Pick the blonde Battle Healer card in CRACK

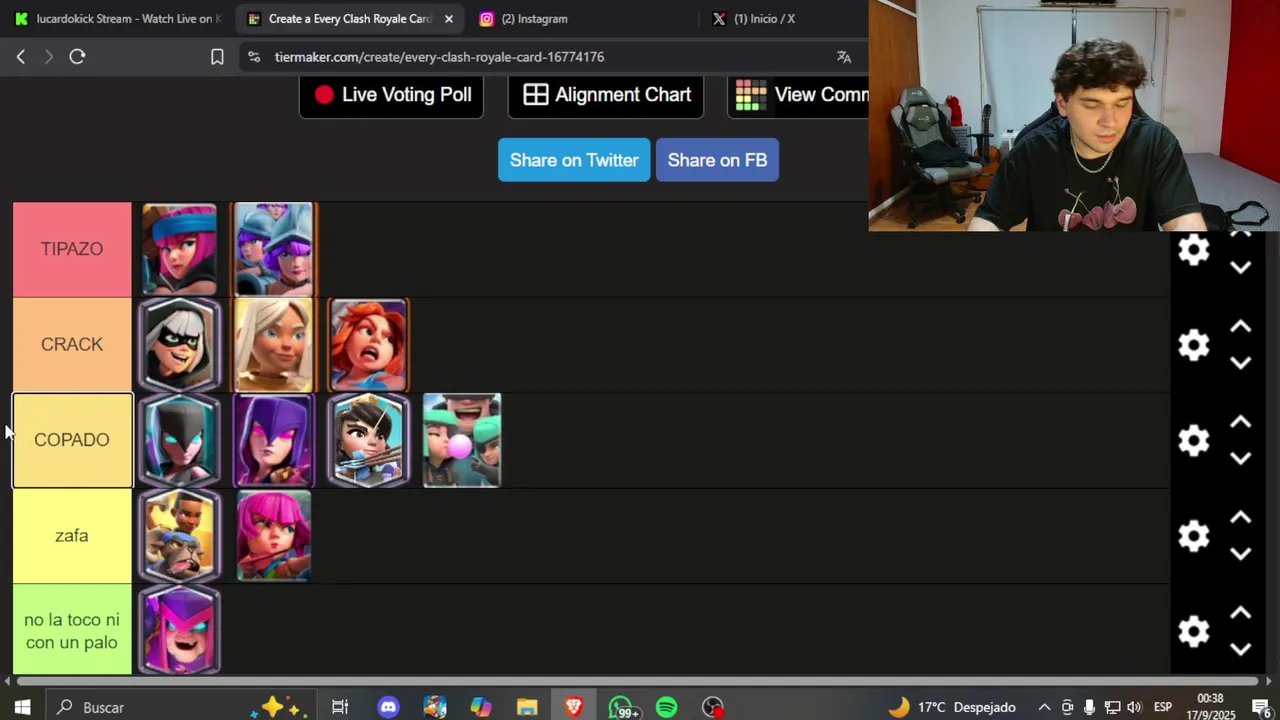tap(274, 344)
